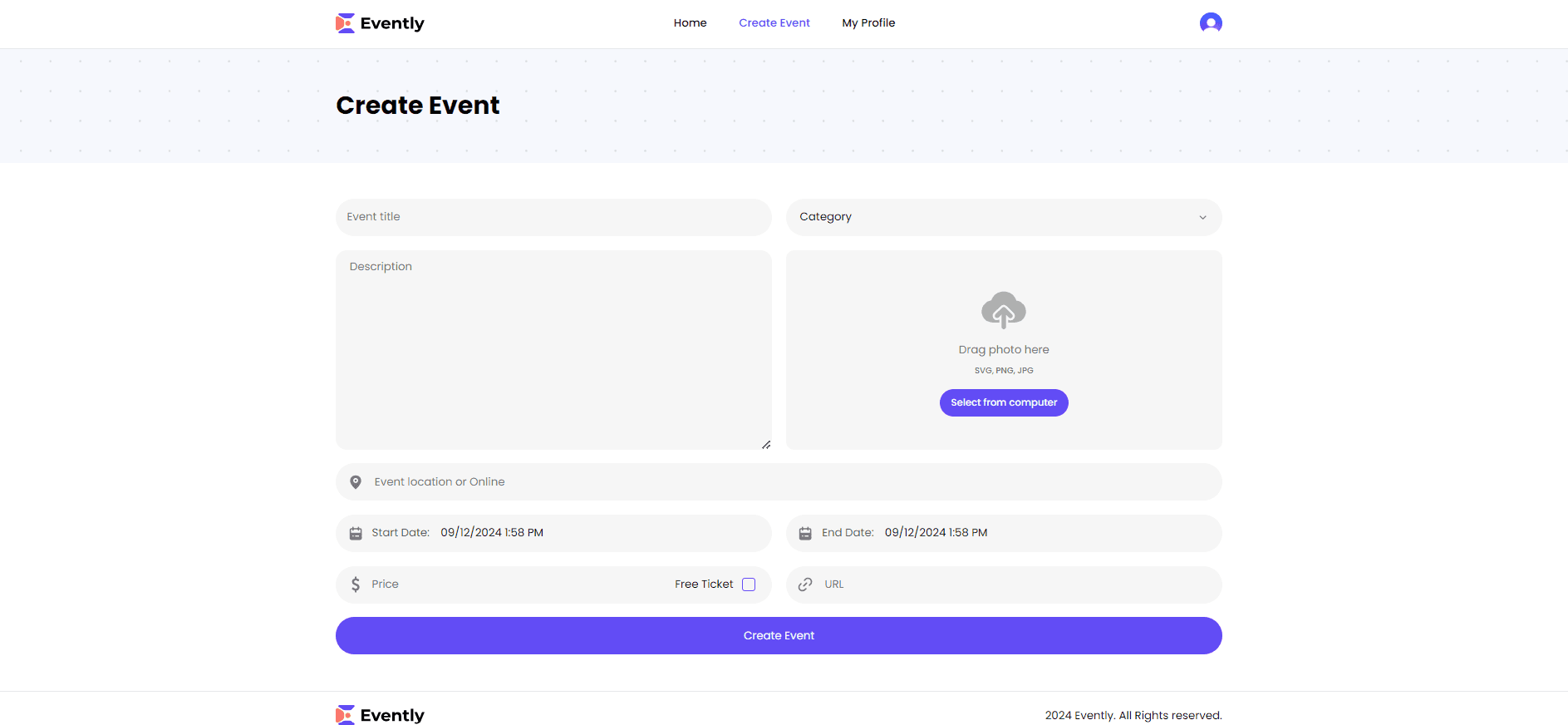Focus the Event title input field

click(x=553, y=217)
